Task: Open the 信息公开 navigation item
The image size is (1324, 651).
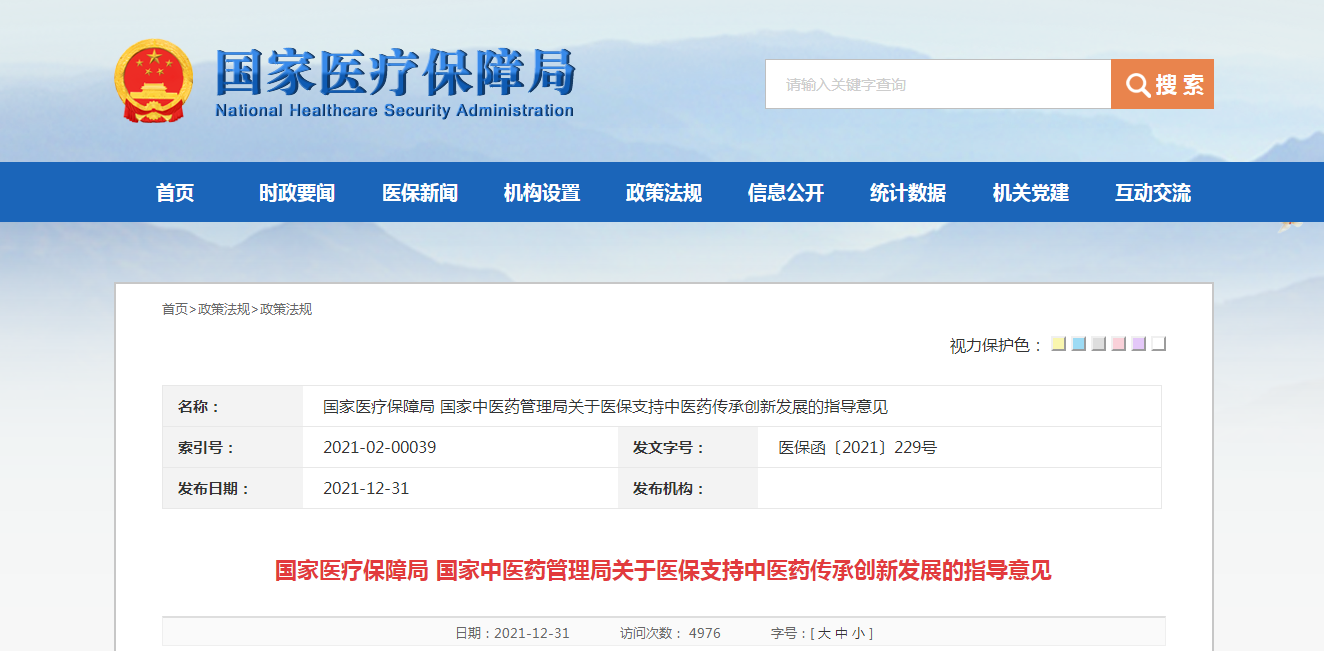Action: pos(786,193)
